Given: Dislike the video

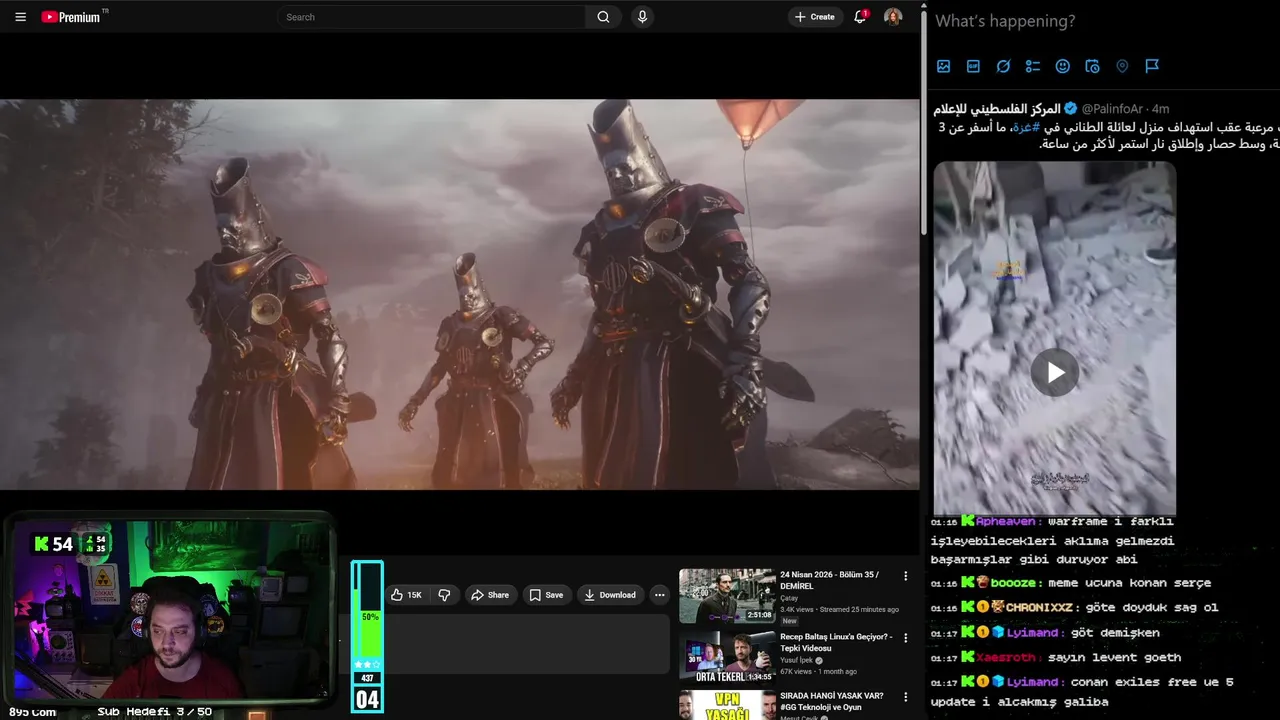Looking at the screenshot, I should coord(444,595).
